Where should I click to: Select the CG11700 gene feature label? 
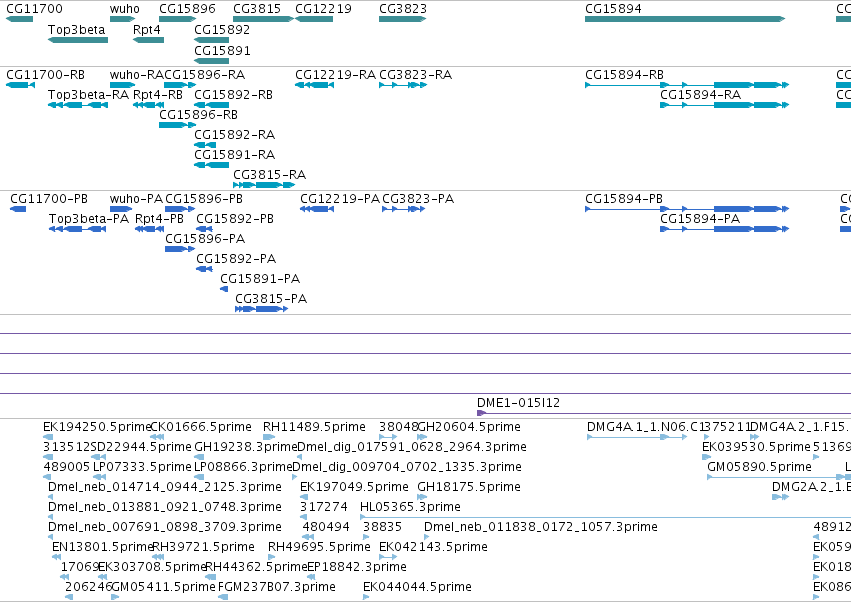(x=34, y=9)
